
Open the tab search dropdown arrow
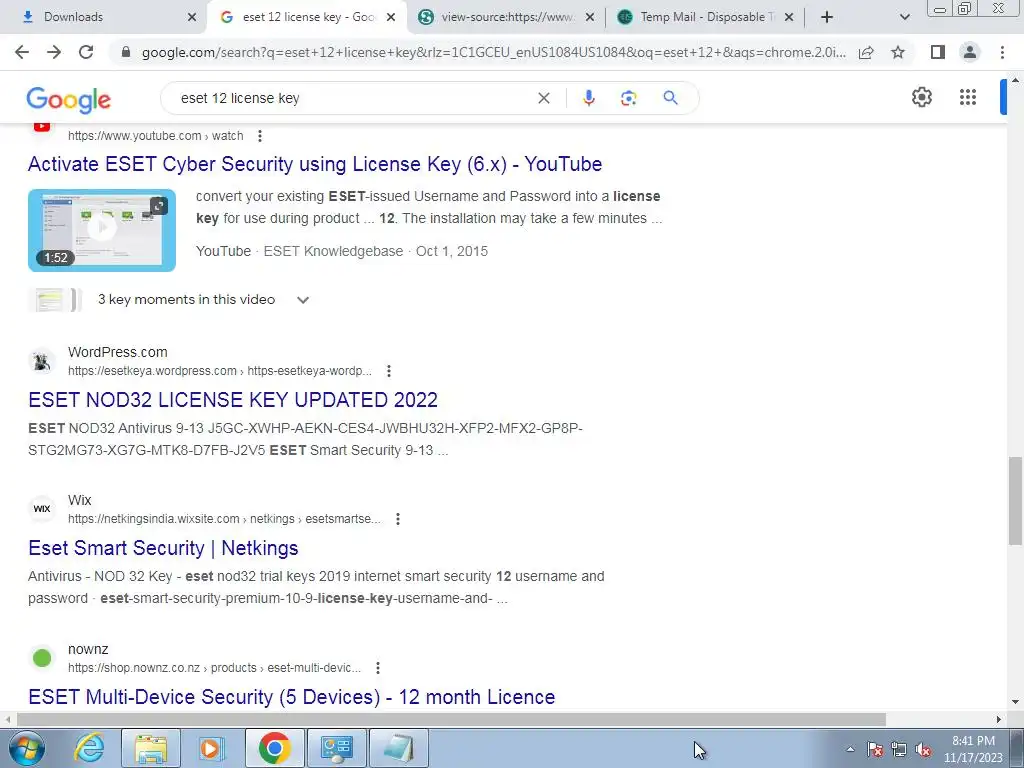point(904,17)
